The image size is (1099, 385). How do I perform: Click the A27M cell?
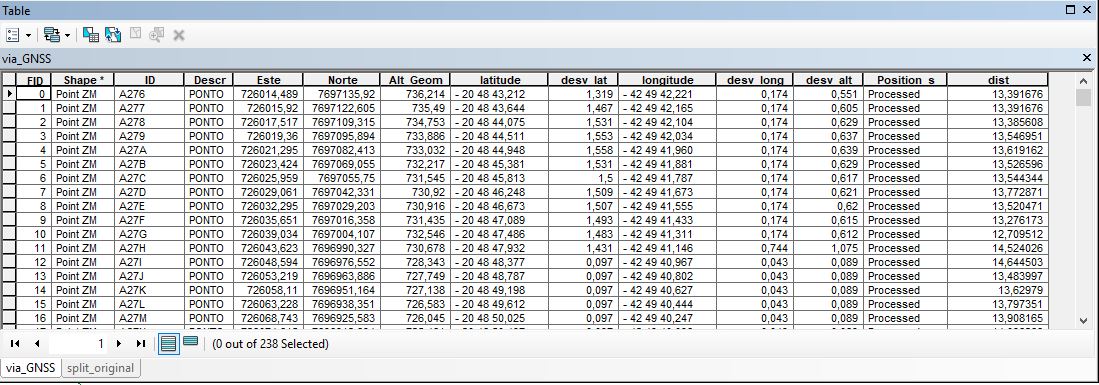pos(149,318)
